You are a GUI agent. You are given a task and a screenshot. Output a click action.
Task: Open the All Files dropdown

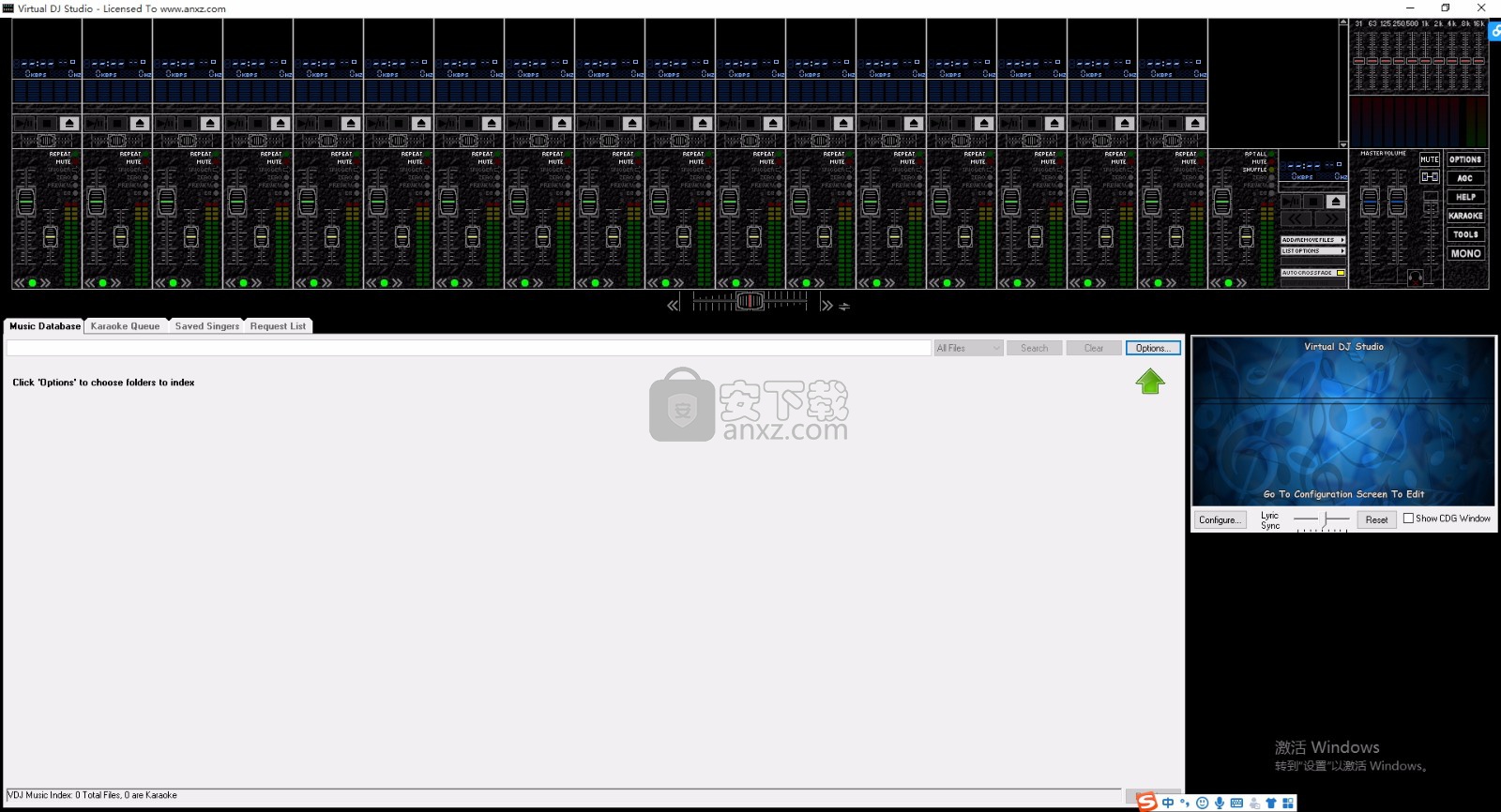(x=969, y=348)
